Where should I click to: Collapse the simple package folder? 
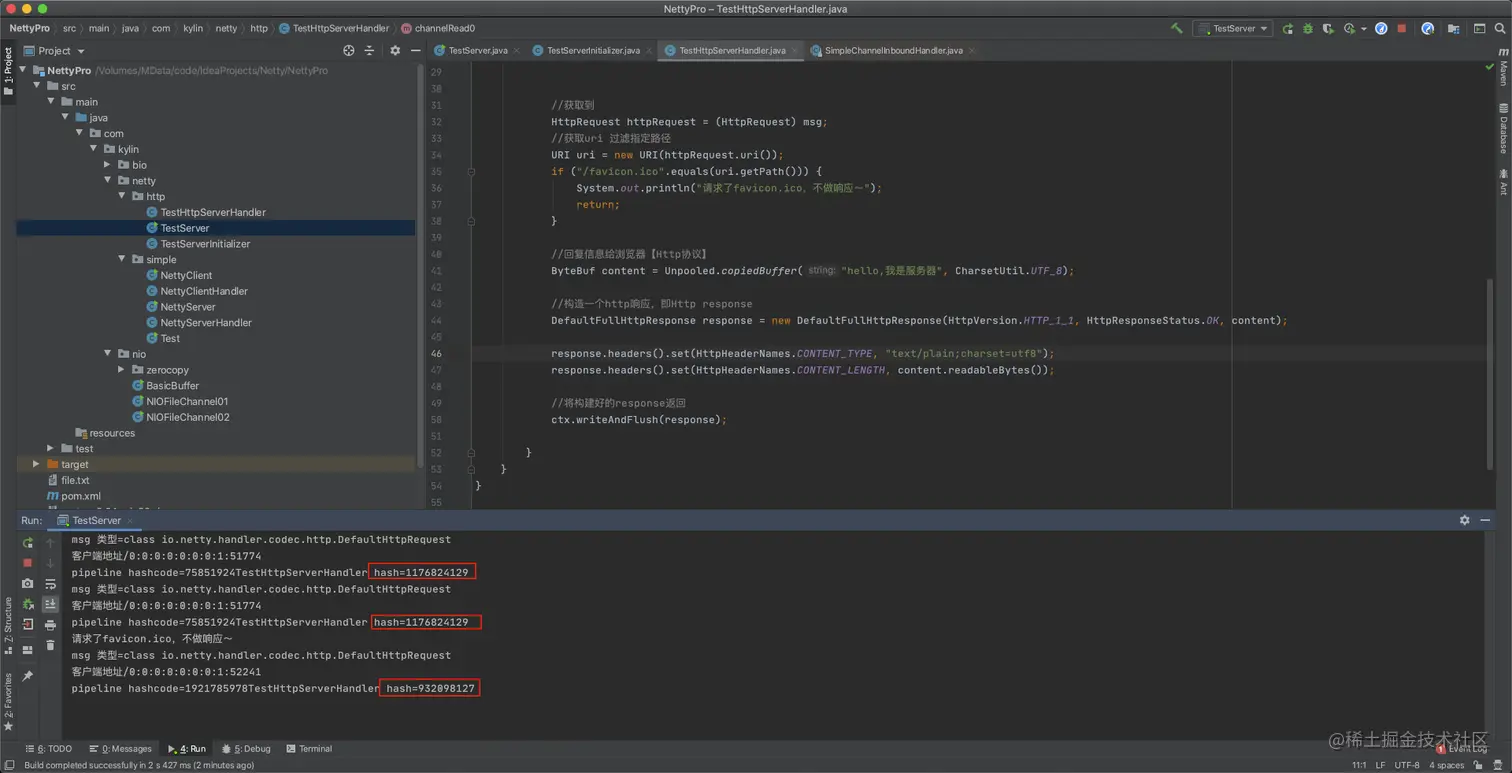[122, 260]
